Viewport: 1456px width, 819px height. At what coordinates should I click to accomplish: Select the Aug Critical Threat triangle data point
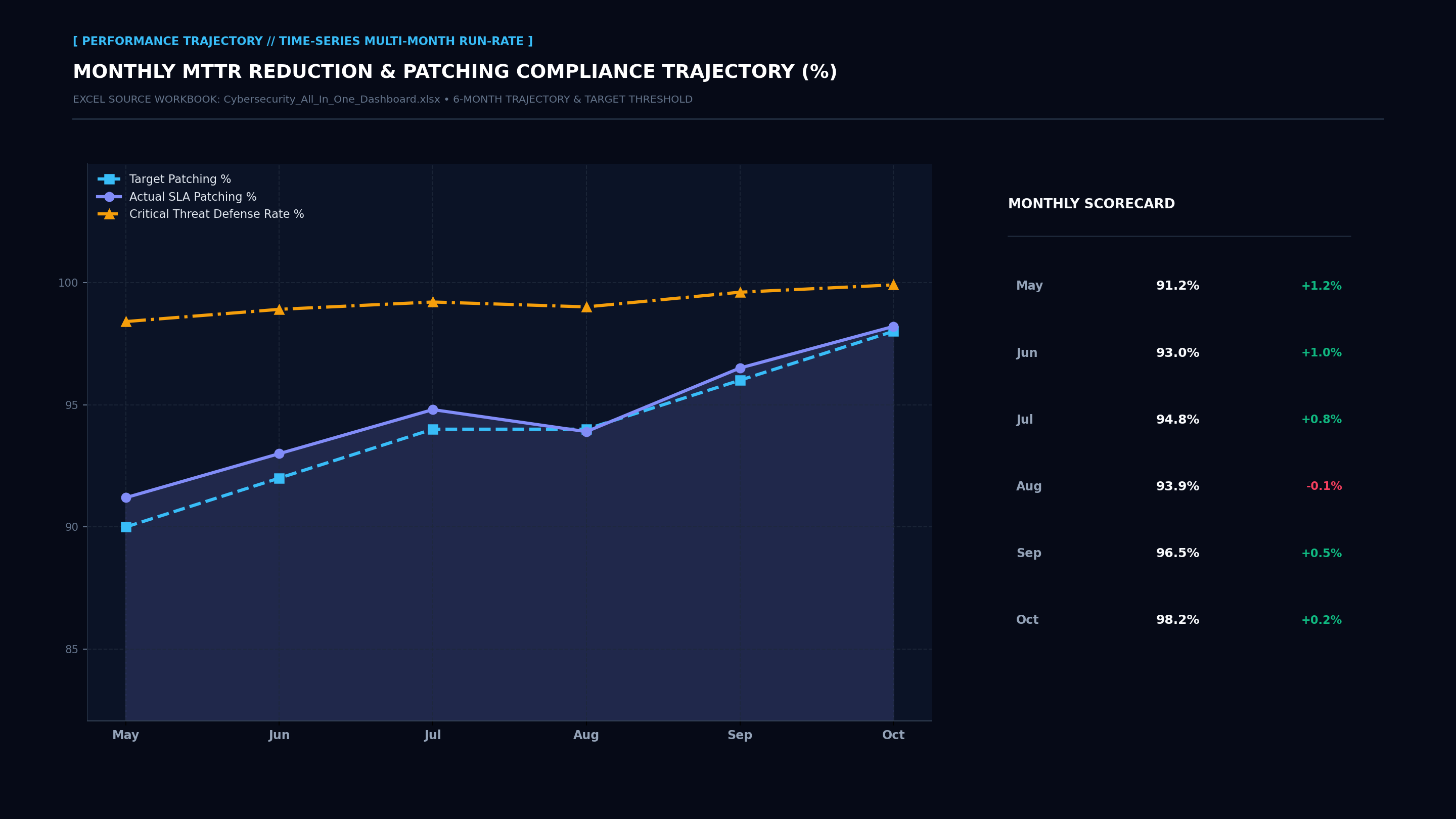(586, 307)
